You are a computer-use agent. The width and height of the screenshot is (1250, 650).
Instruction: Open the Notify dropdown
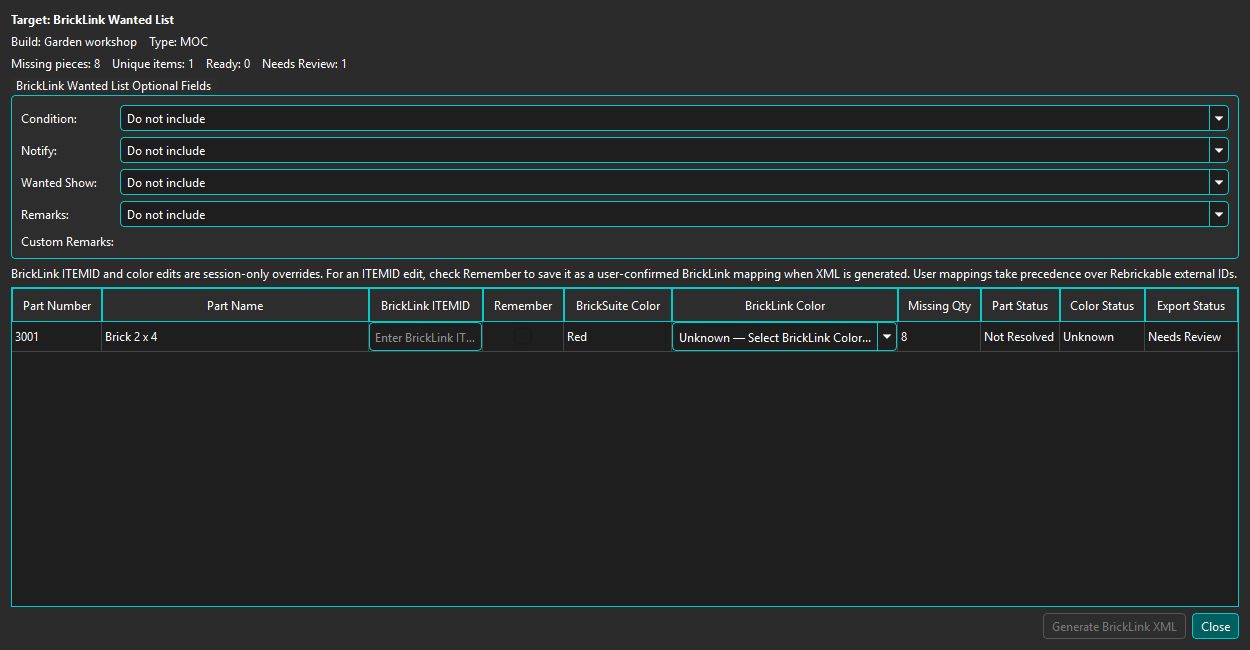(x=674, y=151)
